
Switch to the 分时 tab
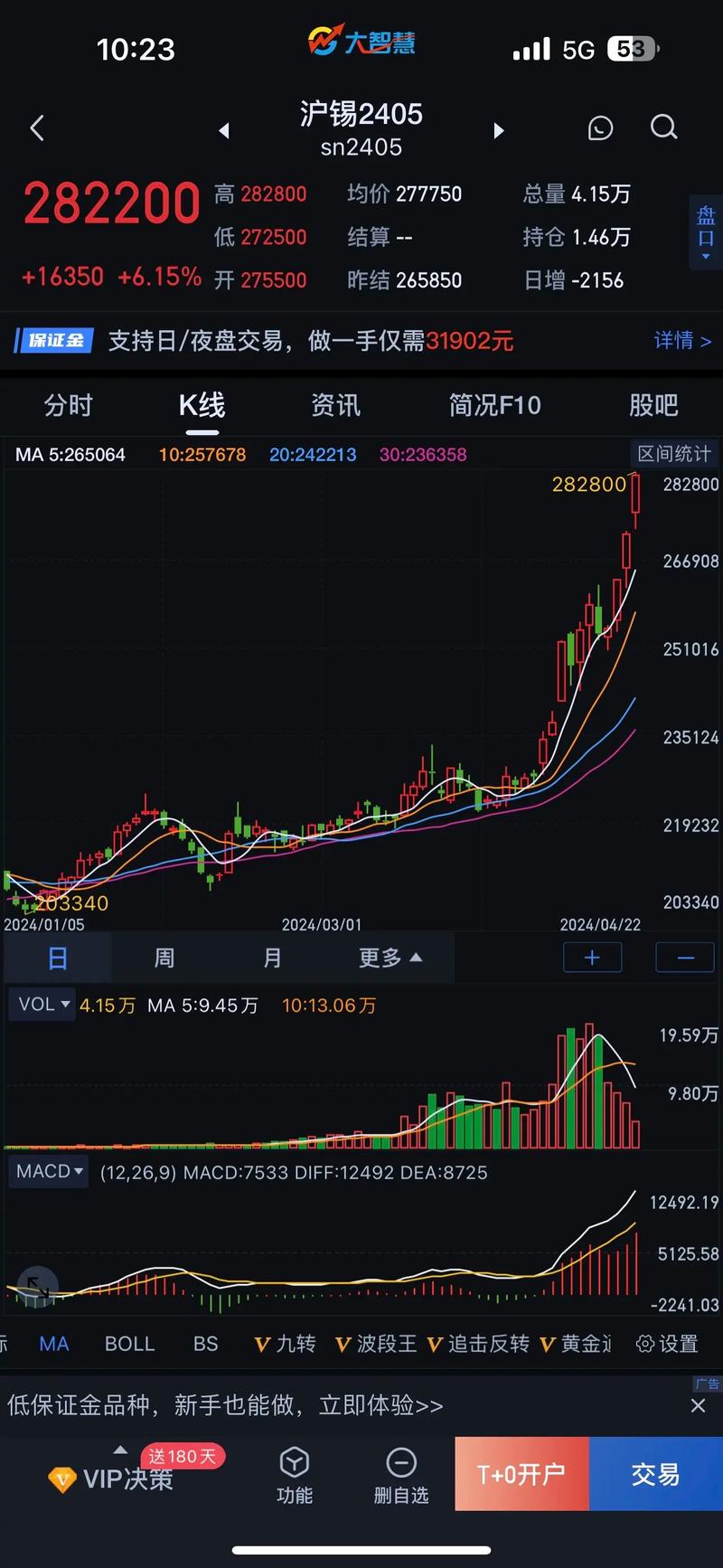click(69, 405)
